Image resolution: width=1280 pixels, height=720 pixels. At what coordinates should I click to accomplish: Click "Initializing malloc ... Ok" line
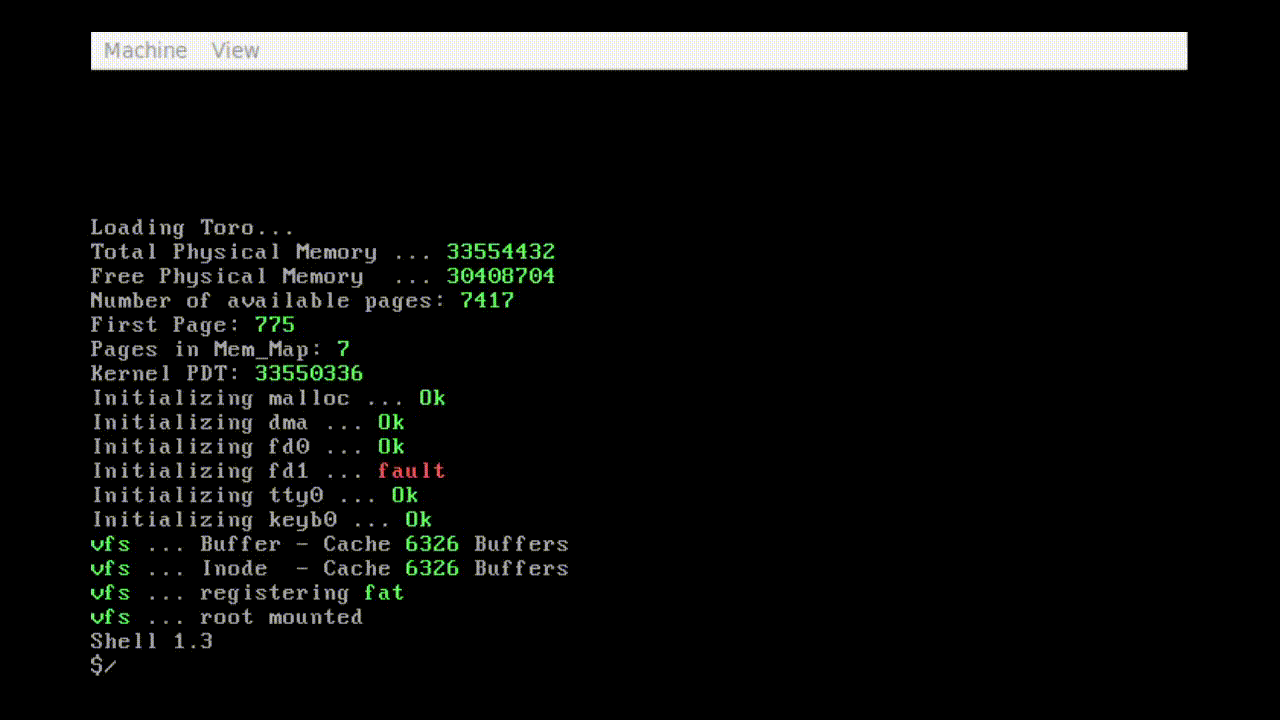pyautogui.click(x=269, y=398)
